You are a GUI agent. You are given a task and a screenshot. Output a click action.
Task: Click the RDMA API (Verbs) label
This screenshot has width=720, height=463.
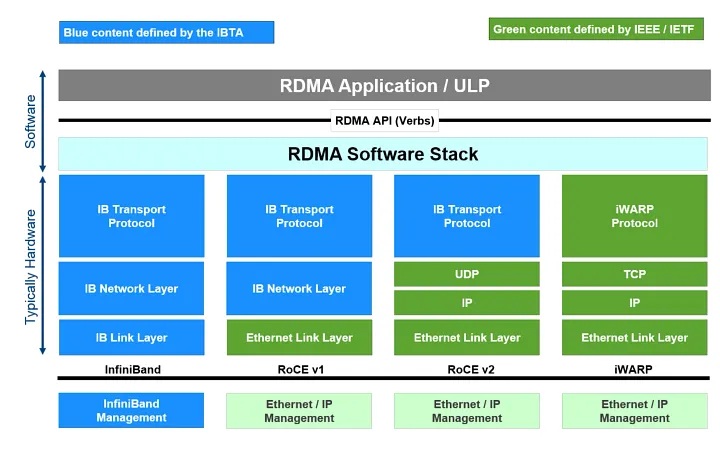[385, 121]
